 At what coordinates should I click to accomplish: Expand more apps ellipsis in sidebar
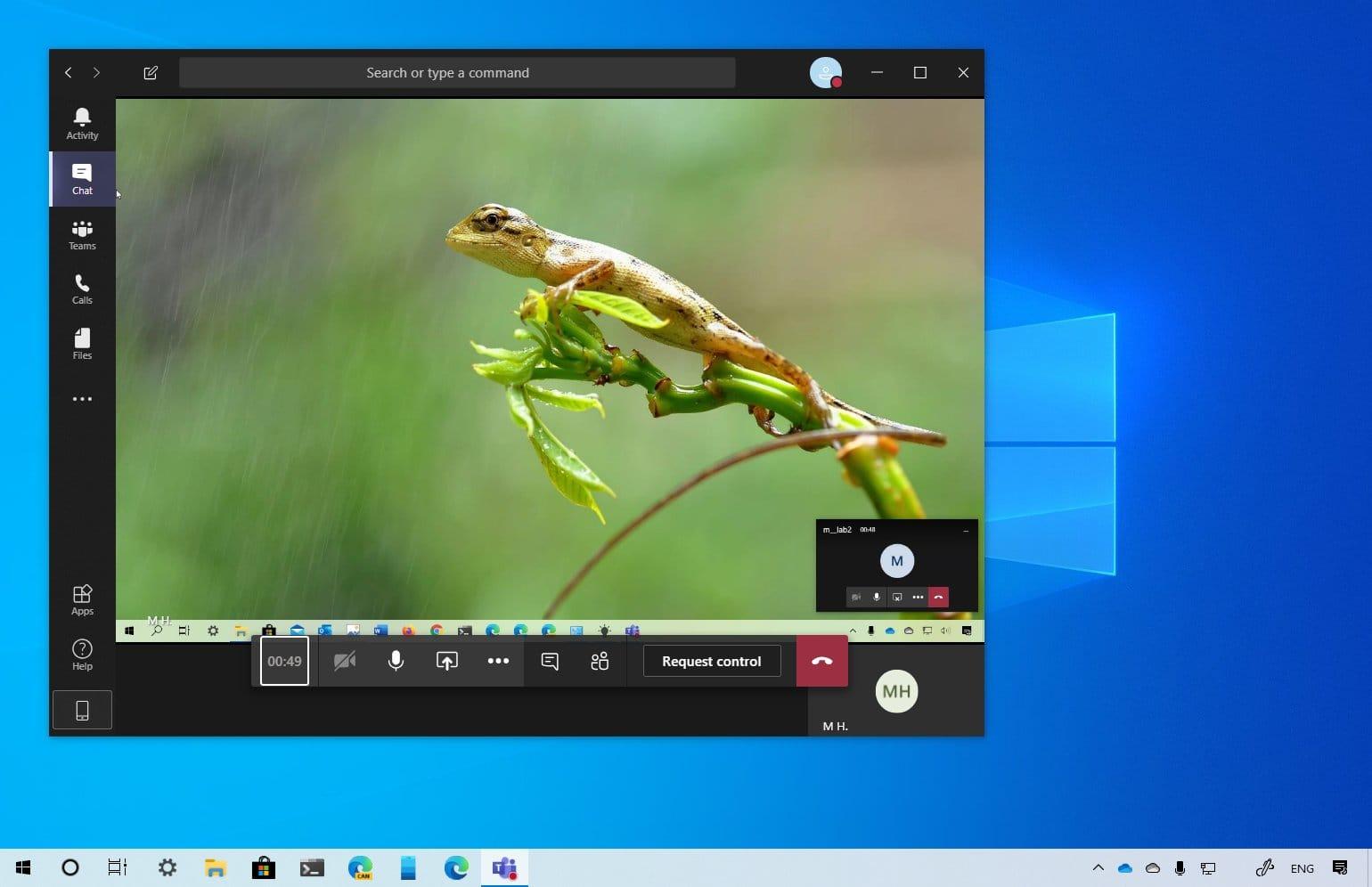coord(82,399)
